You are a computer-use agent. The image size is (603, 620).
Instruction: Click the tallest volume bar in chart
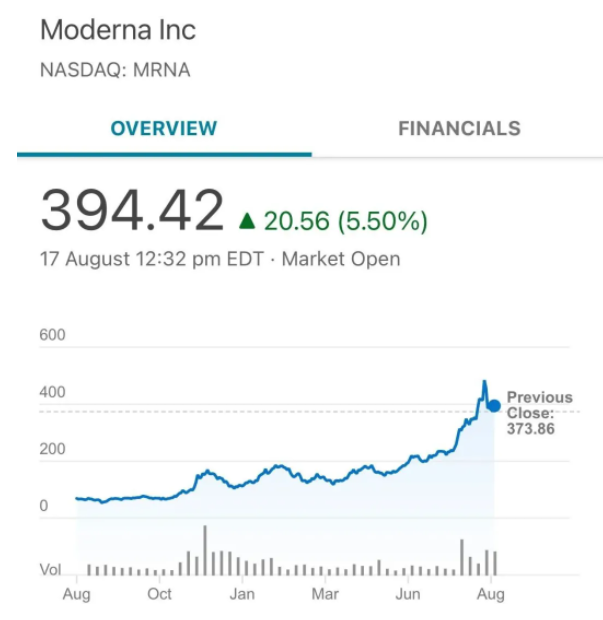point(204,550)
